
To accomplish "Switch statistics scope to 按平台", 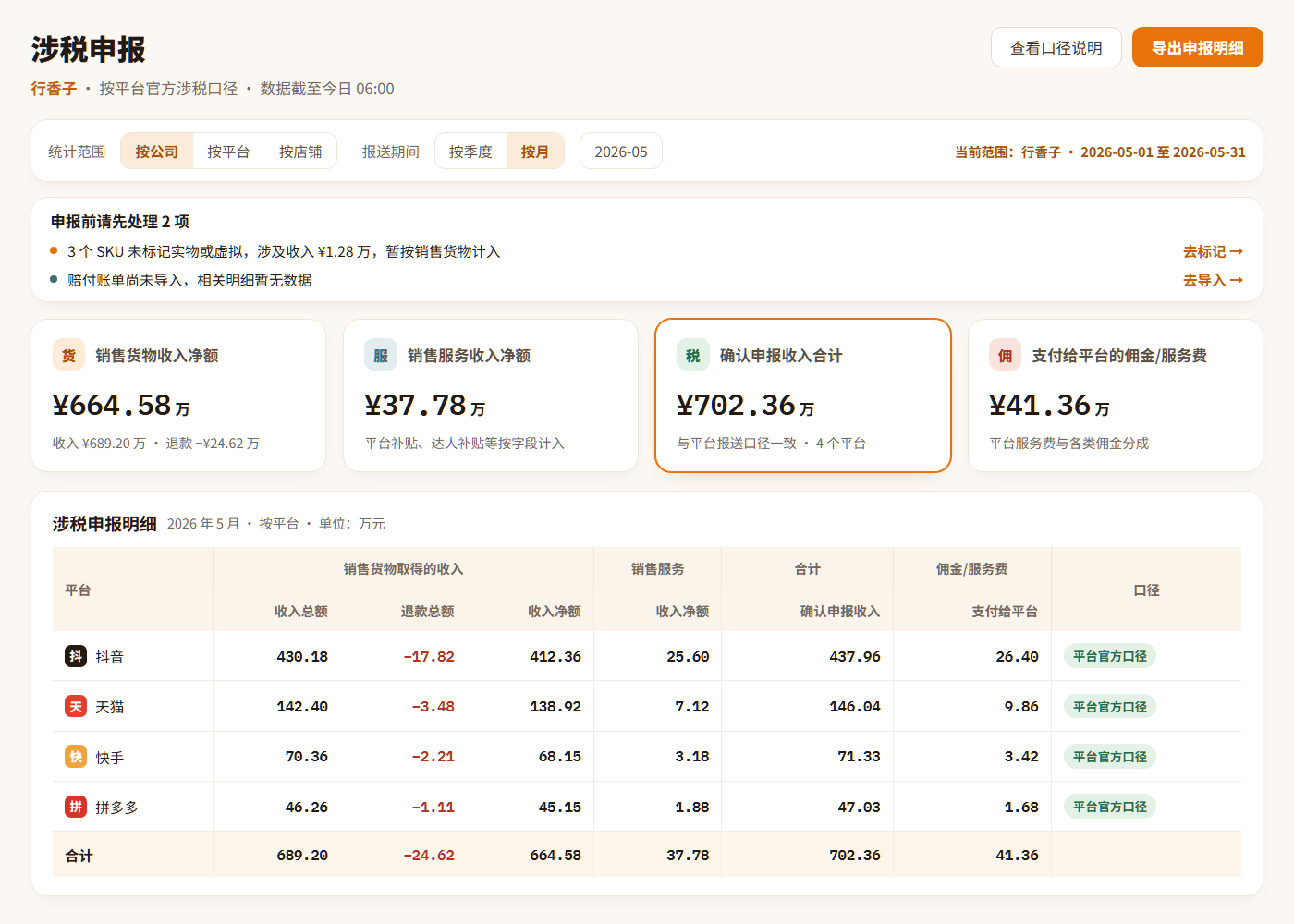I will click(x=228, y=152).
